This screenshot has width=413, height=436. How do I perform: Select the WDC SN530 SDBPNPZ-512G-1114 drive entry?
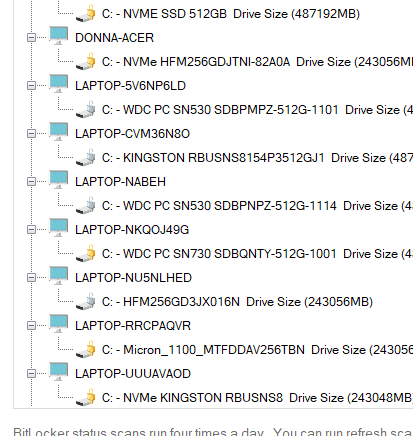point(257,206)
